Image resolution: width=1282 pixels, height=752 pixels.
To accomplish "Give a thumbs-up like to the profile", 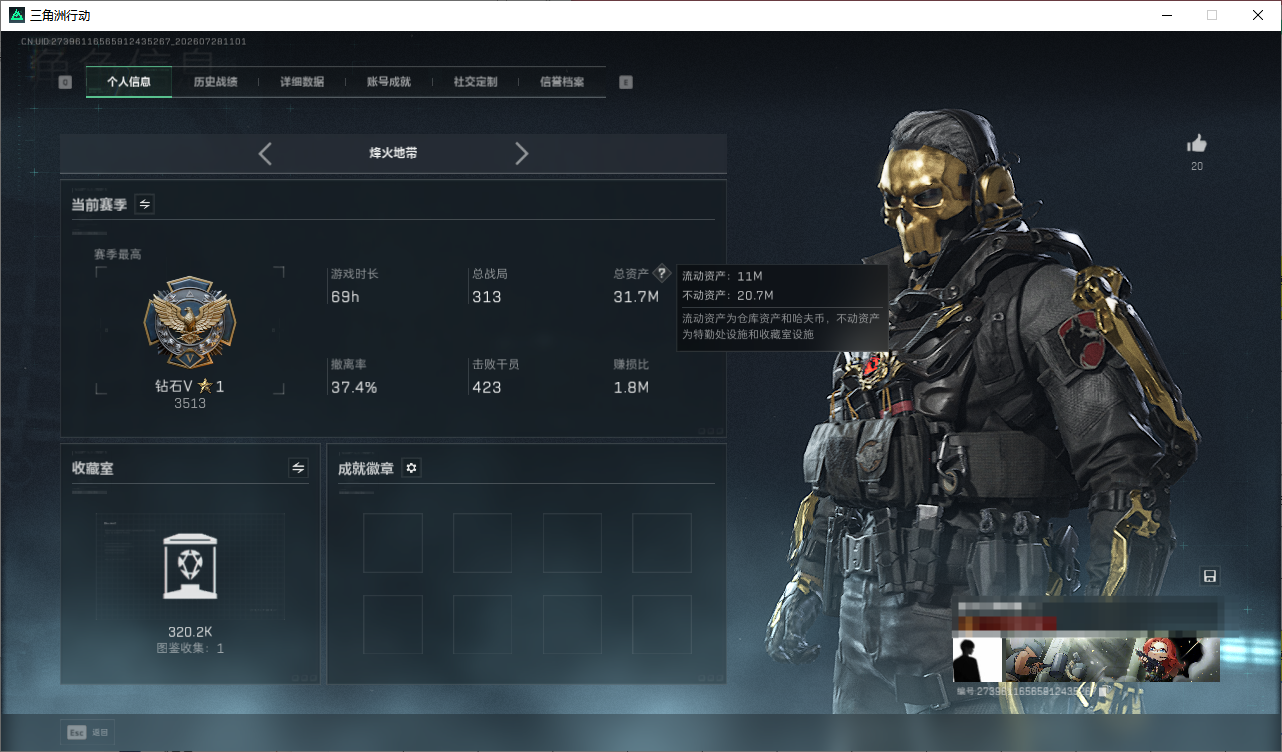I will point(1197,144).
